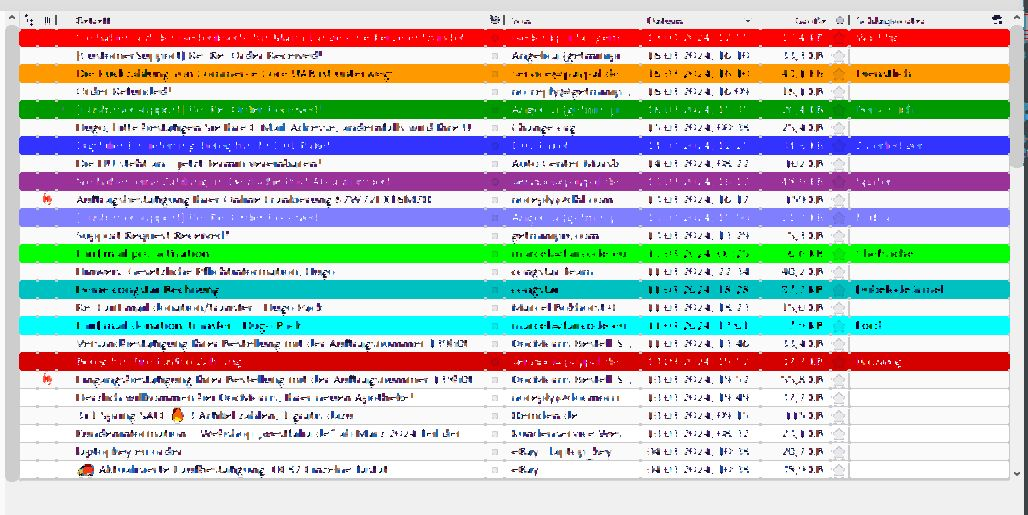
Task: Toggle threaded view icon in column header
Action: click(x=29, y=20)
